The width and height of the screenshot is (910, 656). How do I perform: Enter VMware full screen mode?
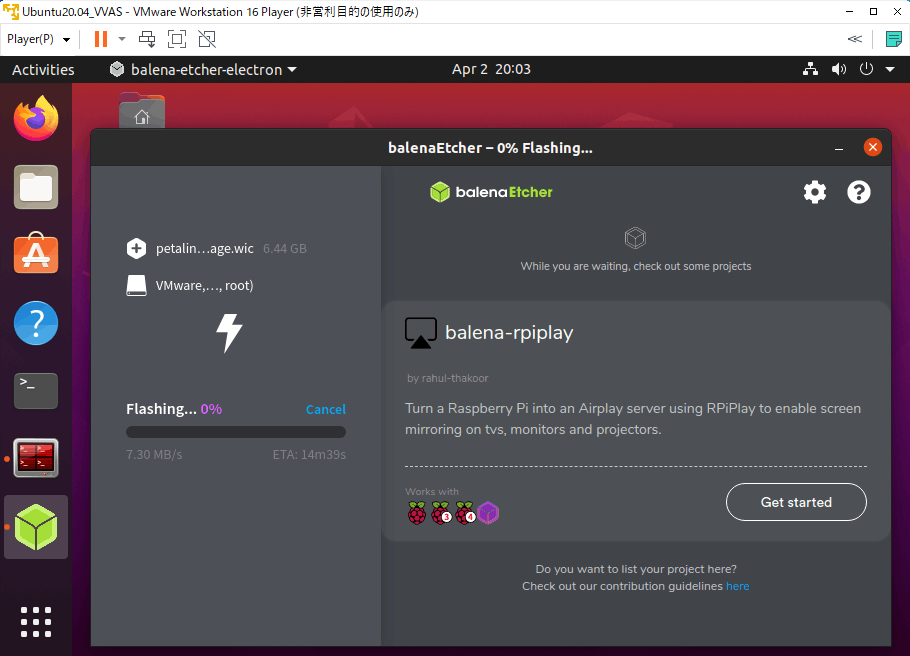point(177,39)
